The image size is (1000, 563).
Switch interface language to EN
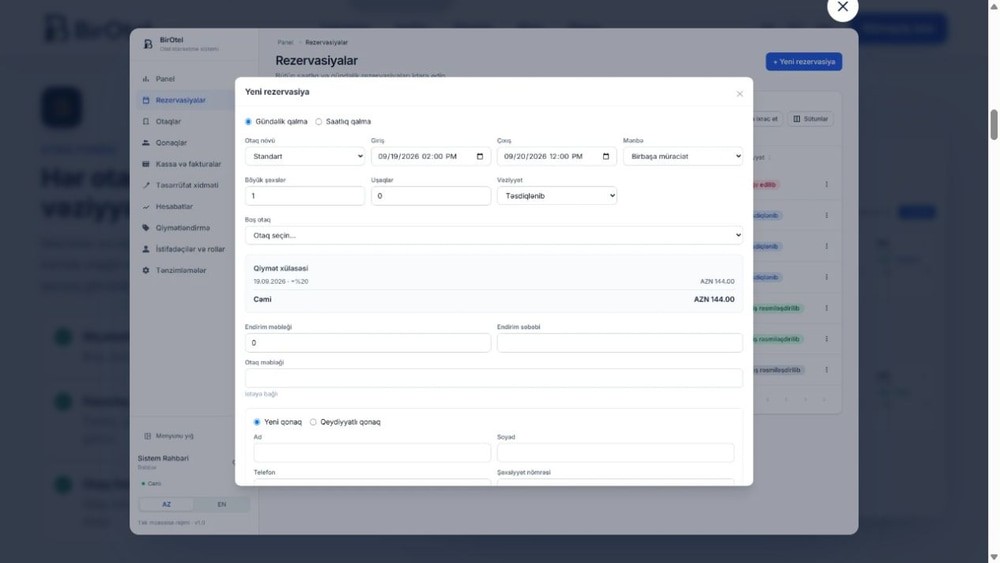tap(221, 504)
